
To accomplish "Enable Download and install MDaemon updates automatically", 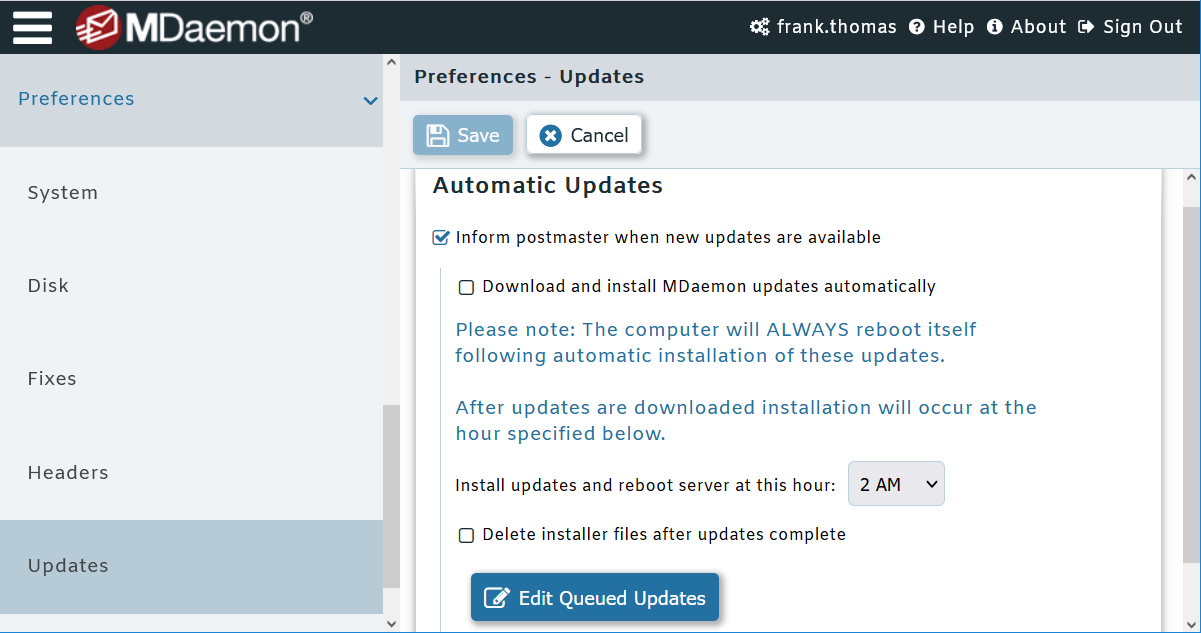I will pyautogui.click(x=466, y=286).
